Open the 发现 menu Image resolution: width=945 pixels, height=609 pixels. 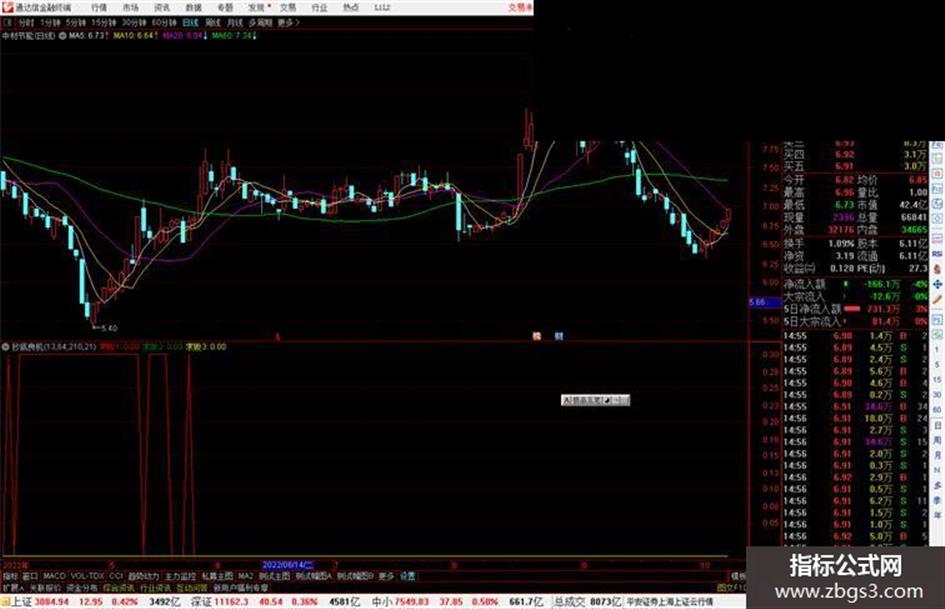[x=257, y=8]
